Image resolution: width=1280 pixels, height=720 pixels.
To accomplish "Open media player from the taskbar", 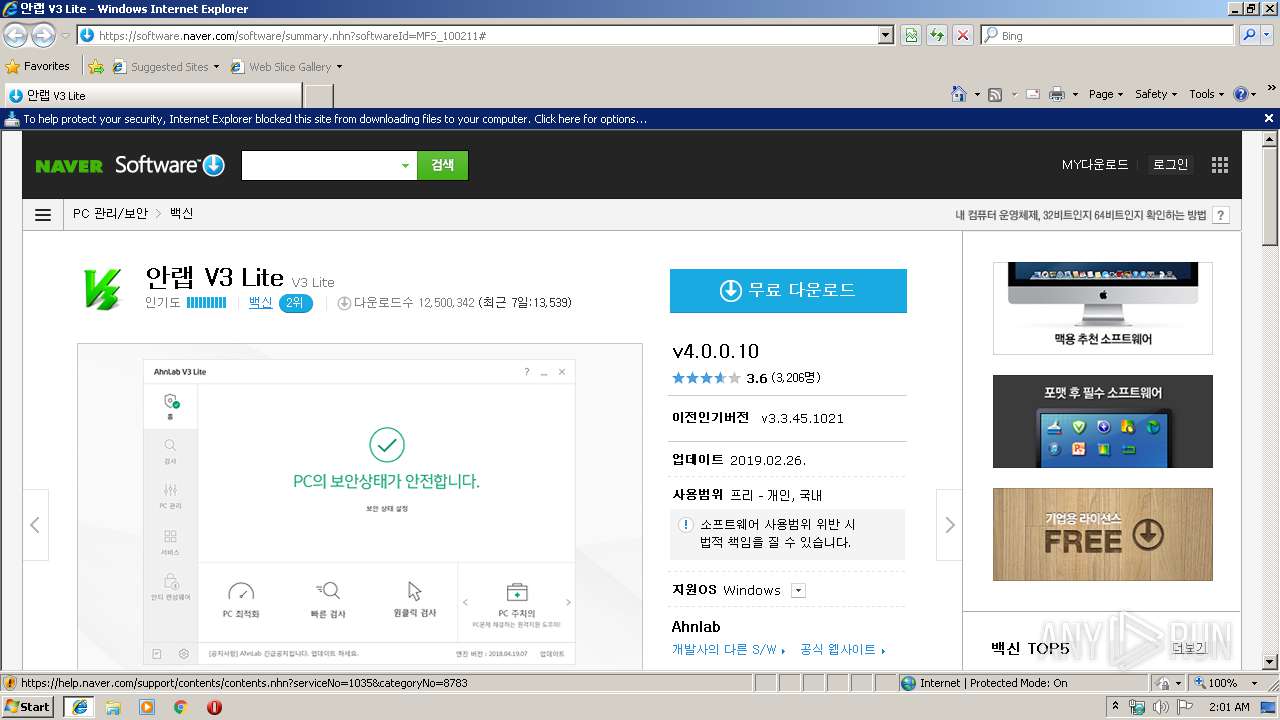I will coord(147,707).
